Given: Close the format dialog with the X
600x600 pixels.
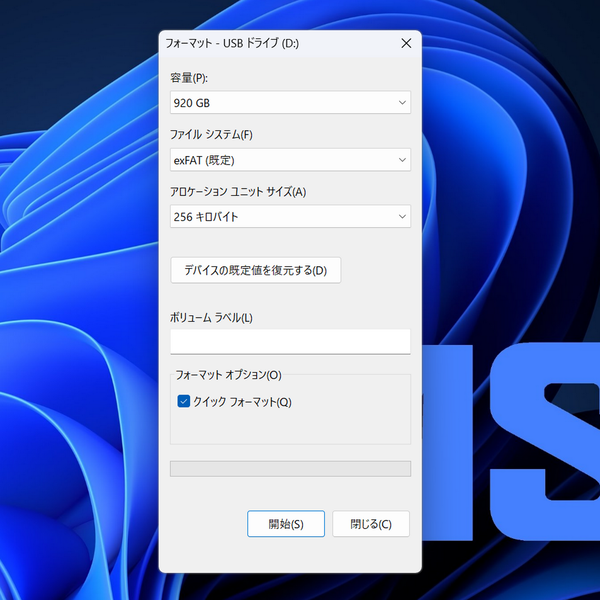Looking at the screenshot, I should tap(406, 44).
